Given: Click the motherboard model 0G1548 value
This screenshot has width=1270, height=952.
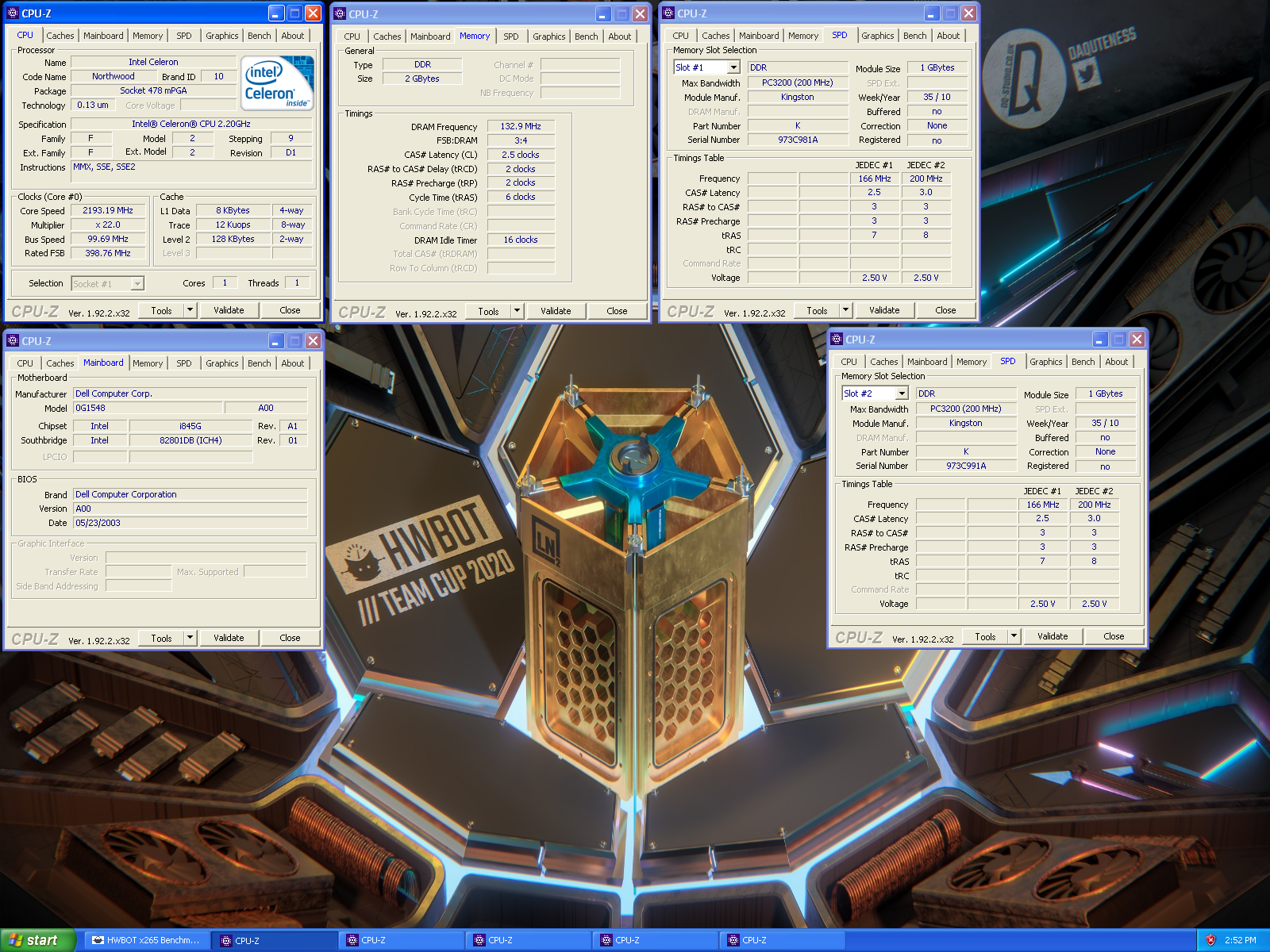Looking at the screenshot, I should (148, 409).
